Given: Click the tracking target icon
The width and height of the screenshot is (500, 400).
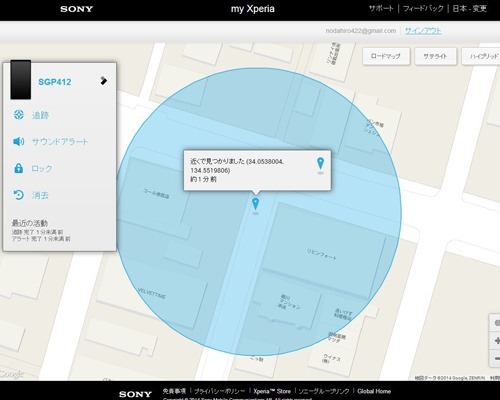Looking at the screenshot, I should 19,115.
